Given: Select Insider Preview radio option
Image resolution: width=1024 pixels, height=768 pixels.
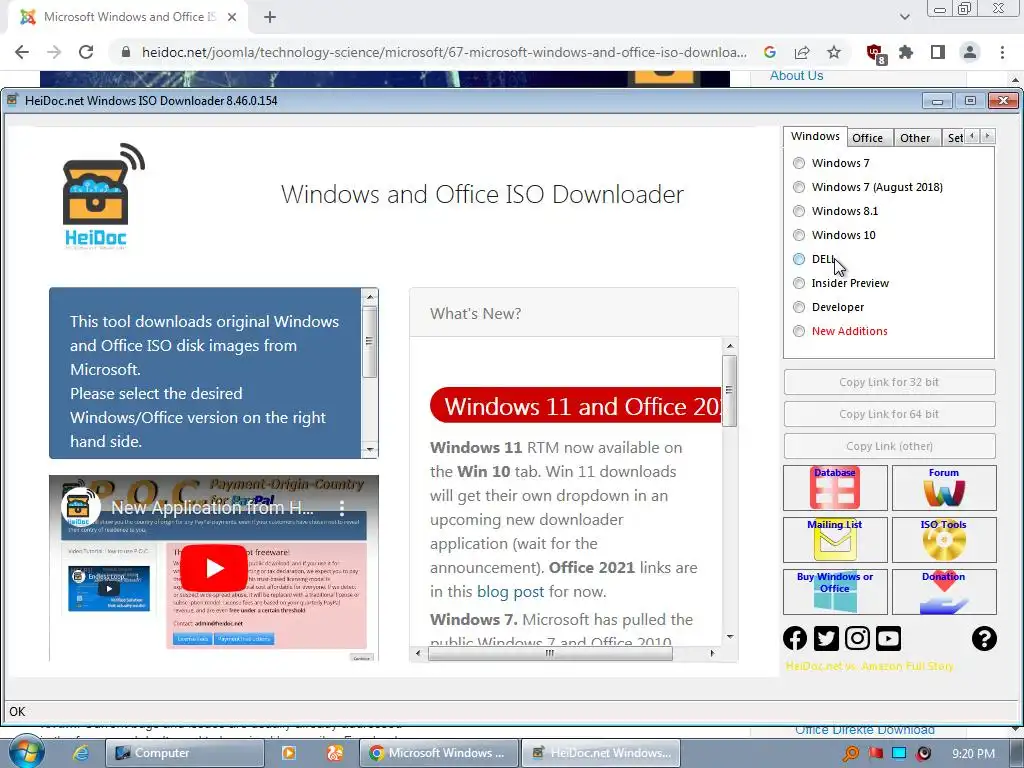Looking at the screenshot, I should (840, 283).
